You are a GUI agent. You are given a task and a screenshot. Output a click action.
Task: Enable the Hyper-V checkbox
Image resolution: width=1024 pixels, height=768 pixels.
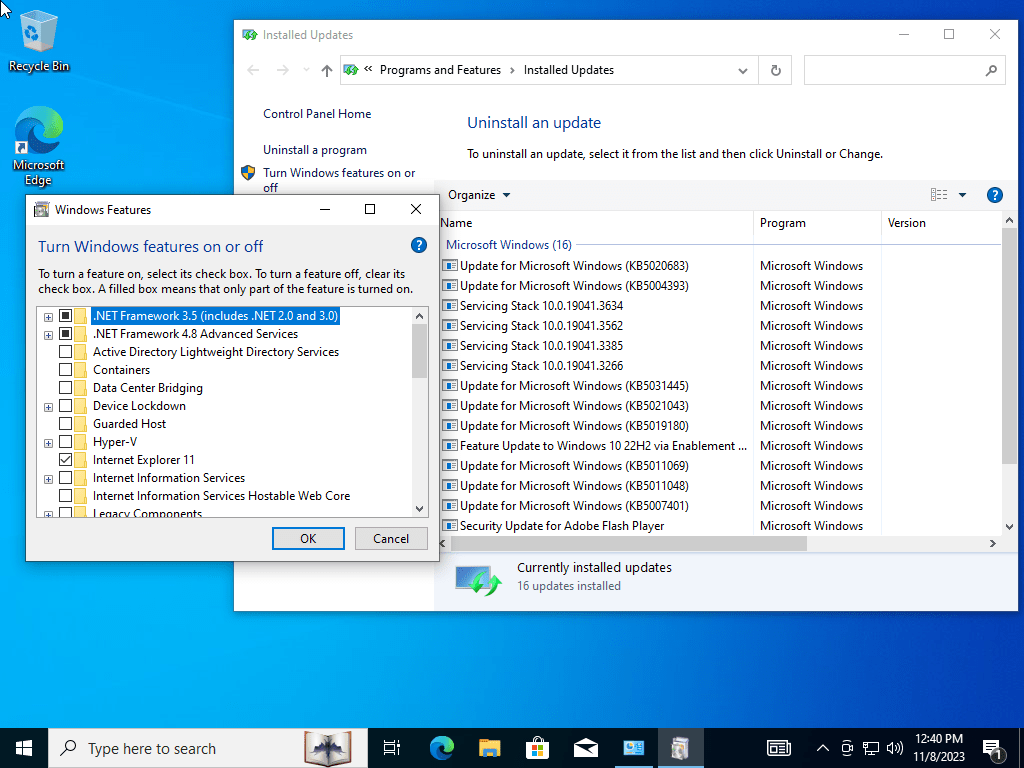65,441
